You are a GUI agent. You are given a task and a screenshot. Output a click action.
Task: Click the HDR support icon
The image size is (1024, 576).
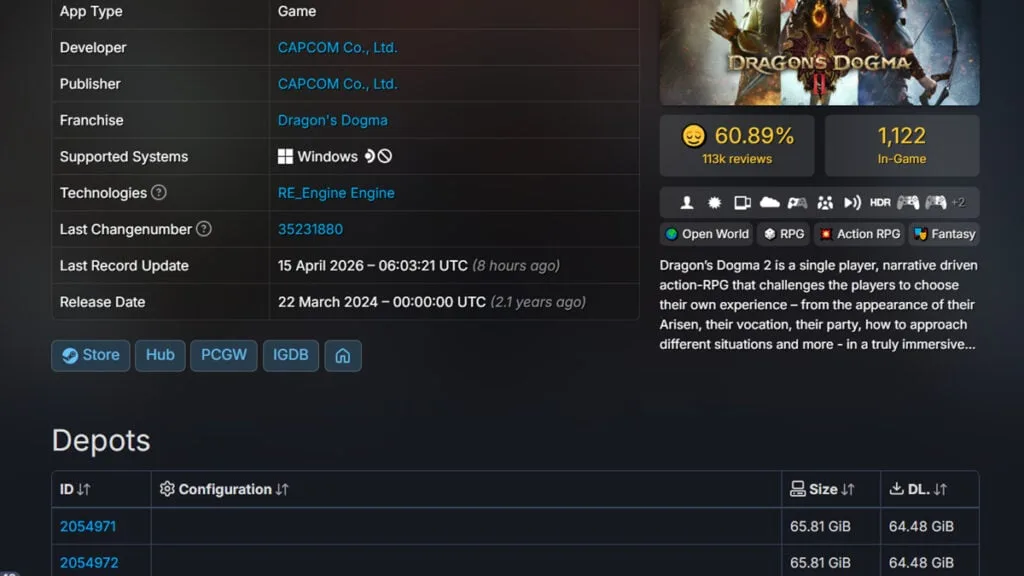pyautogui.click(x=878, y=203)
